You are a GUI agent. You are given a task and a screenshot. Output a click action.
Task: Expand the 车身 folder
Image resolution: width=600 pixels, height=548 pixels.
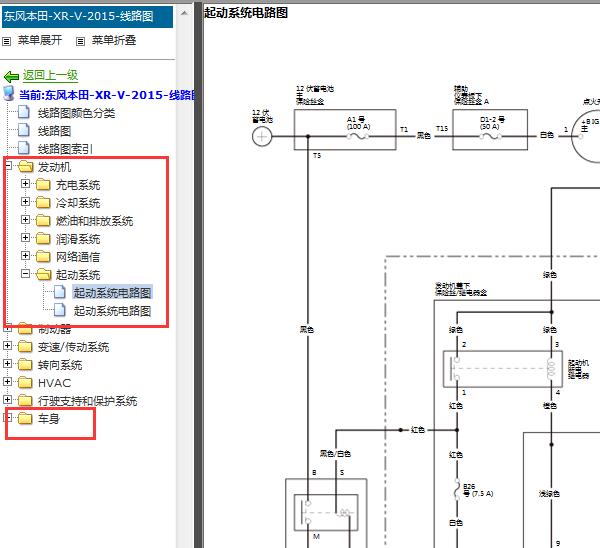[8, 418]
